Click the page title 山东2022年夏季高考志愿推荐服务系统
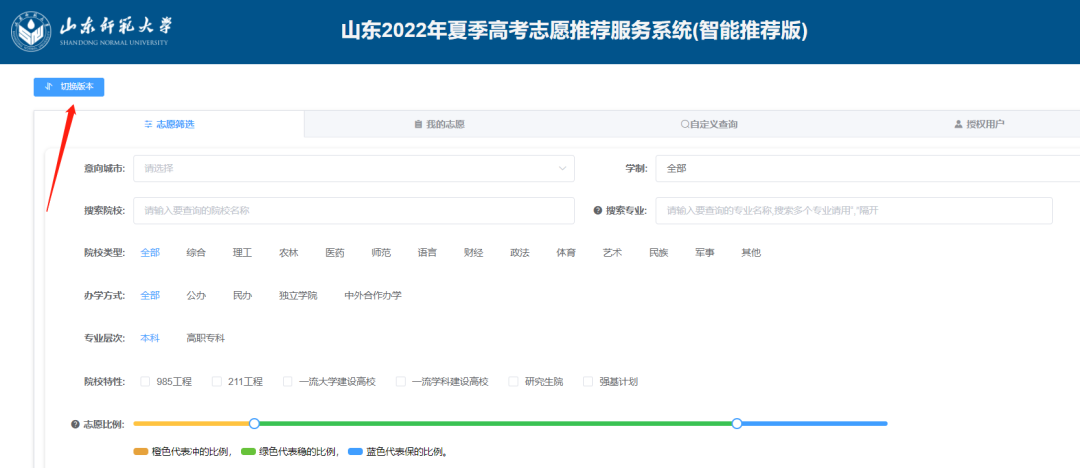The height and width of the screenshot is (468, 1080). 573,31
